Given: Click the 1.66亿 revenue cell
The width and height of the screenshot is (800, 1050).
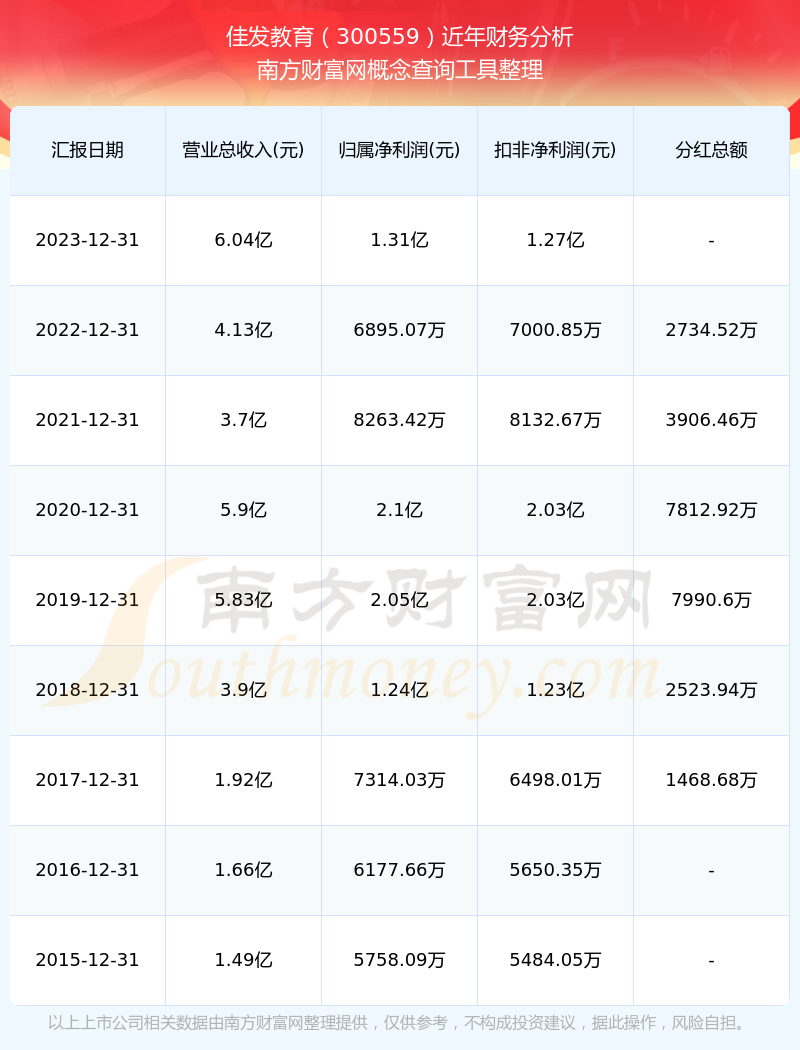Looking at the screenshot, I should [244, 869].
